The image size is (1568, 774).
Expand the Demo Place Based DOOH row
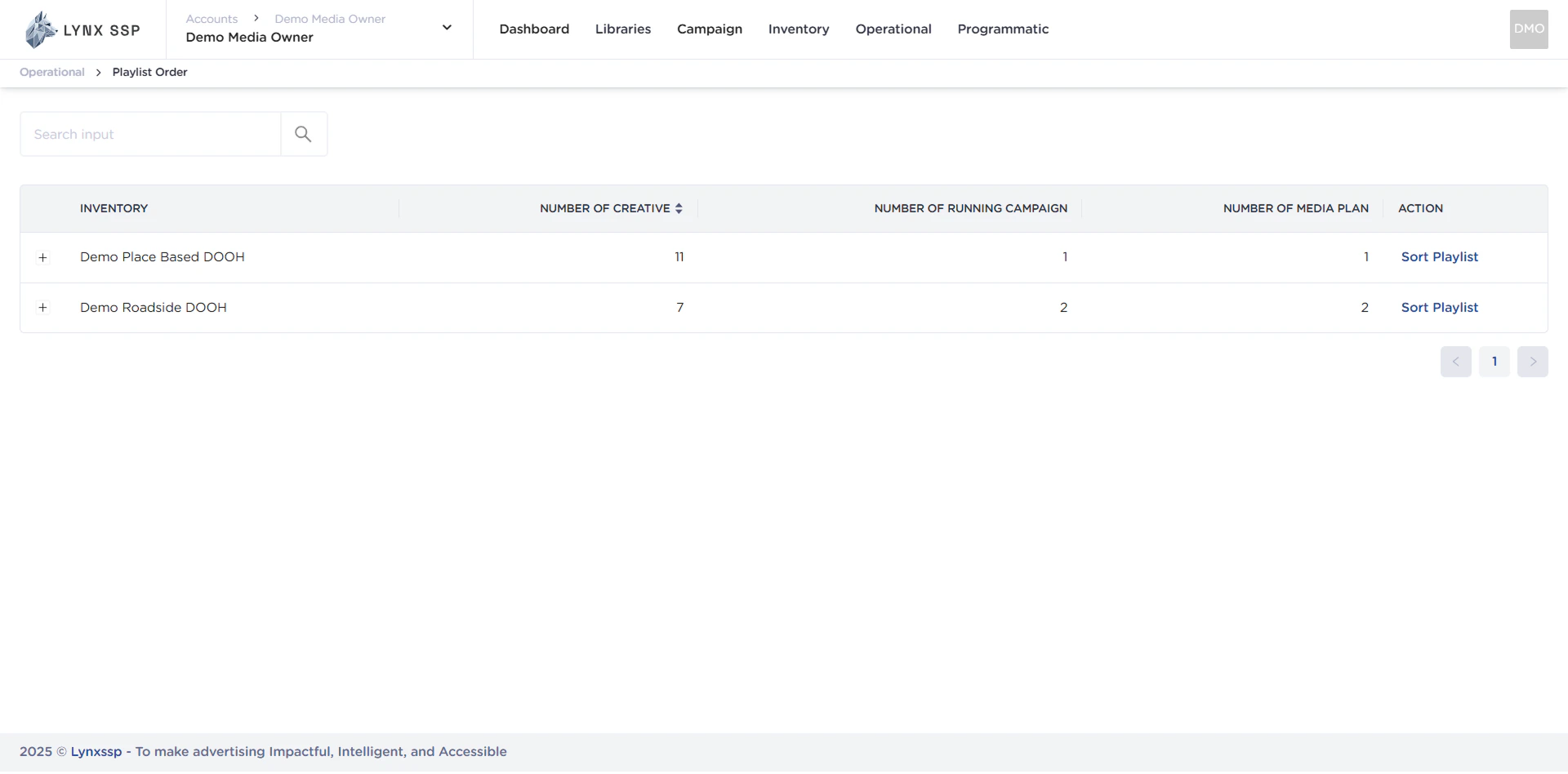click(x=43, y=257)
